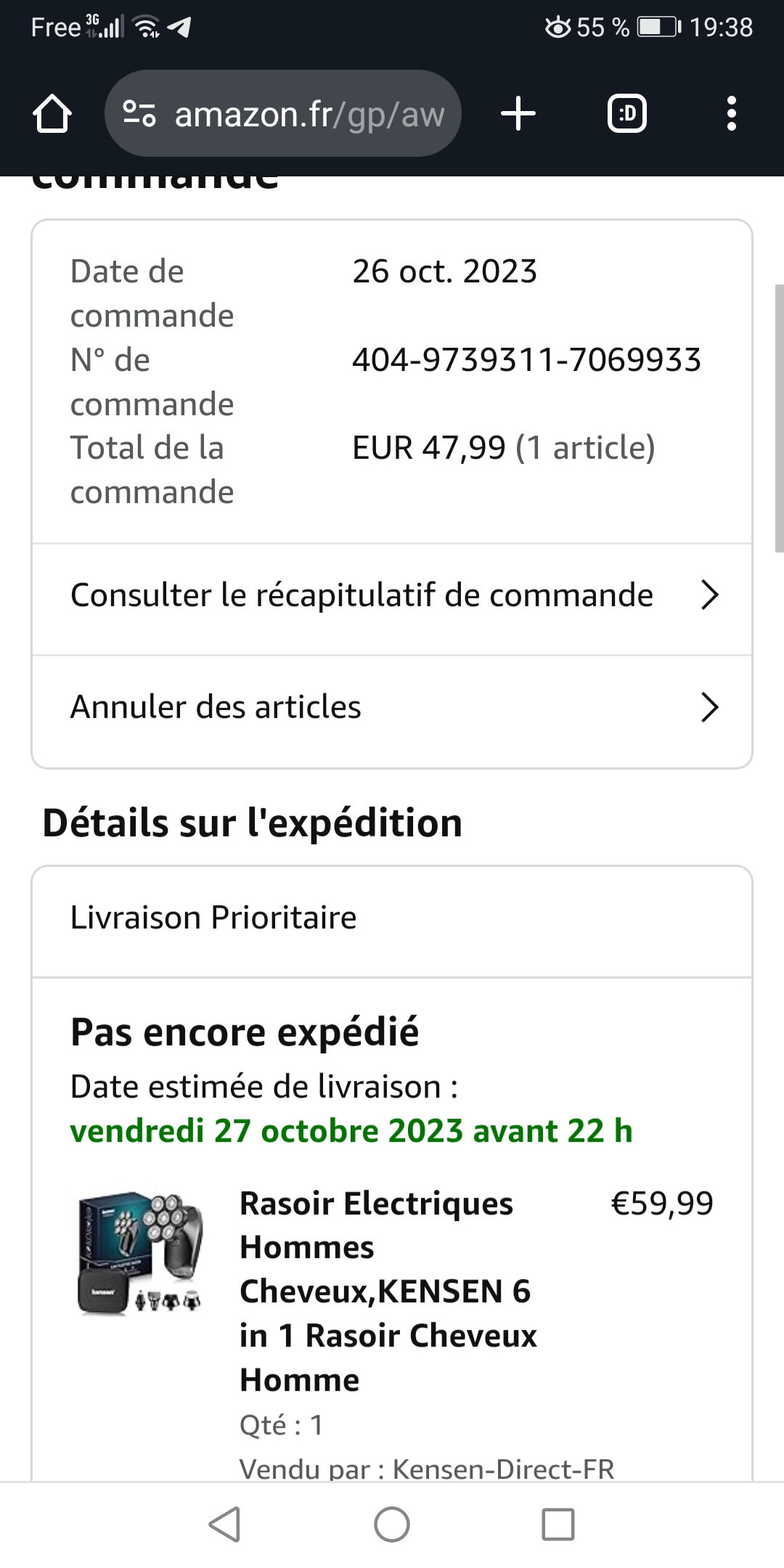The width and height of the screenshot is (784, 1568).
Task: Open the browser three-dot menu
Action: (x=731, y=114)
